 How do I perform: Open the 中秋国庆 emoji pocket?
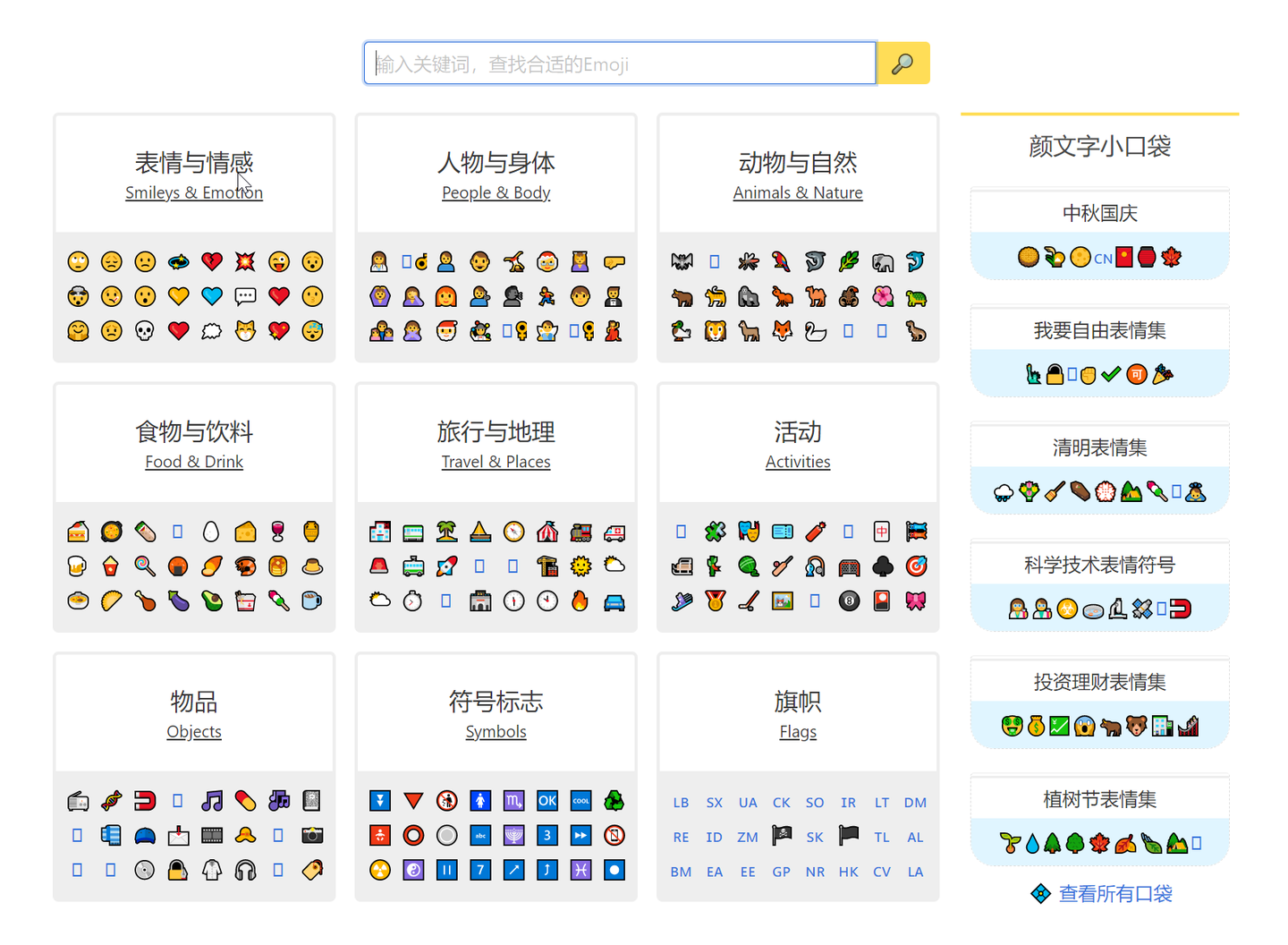[1099, 212]
